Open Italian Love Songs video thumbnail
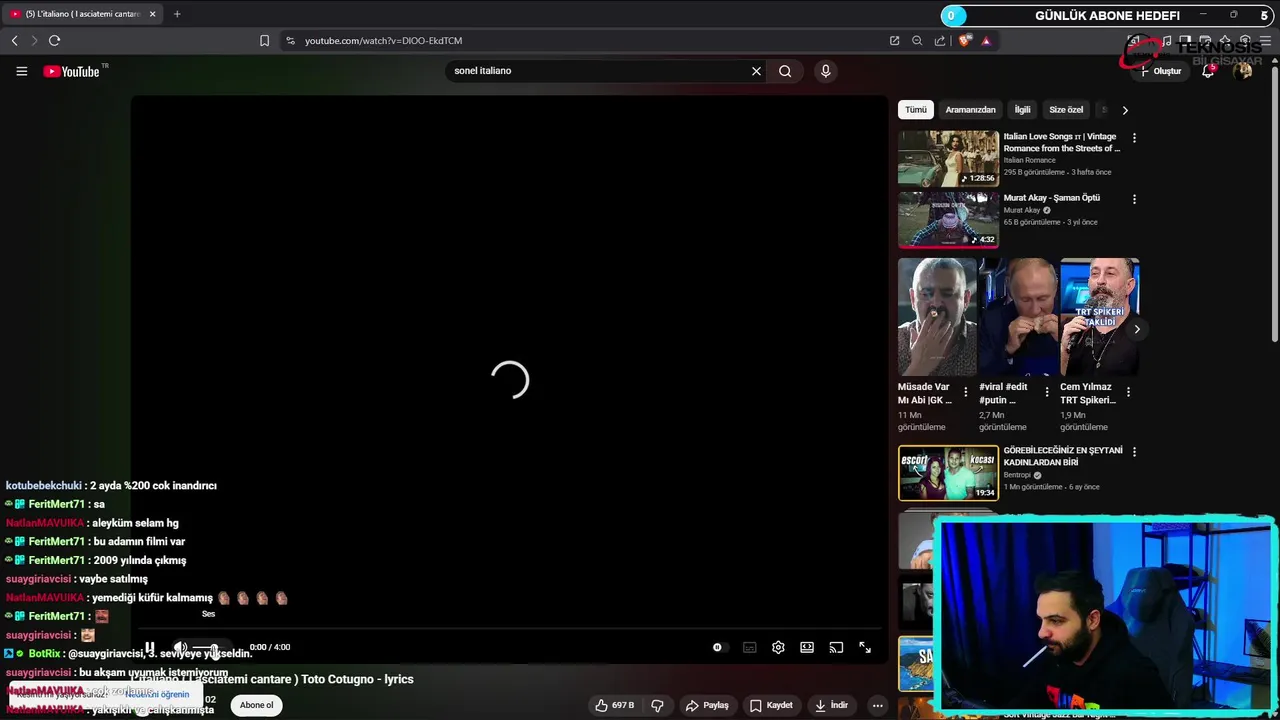Screen dimensions: 1280x720 coord(948,158)
